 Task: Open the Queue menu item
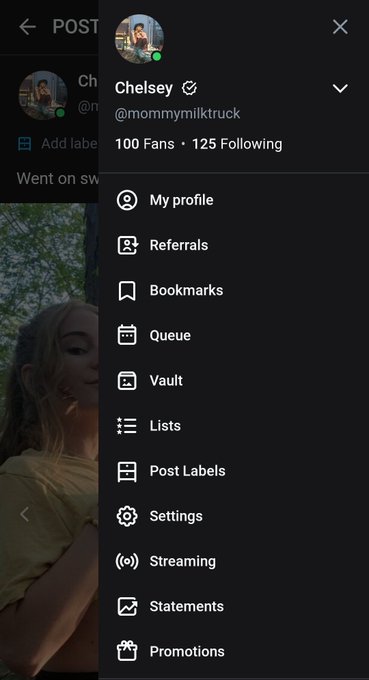coord(234,336)
